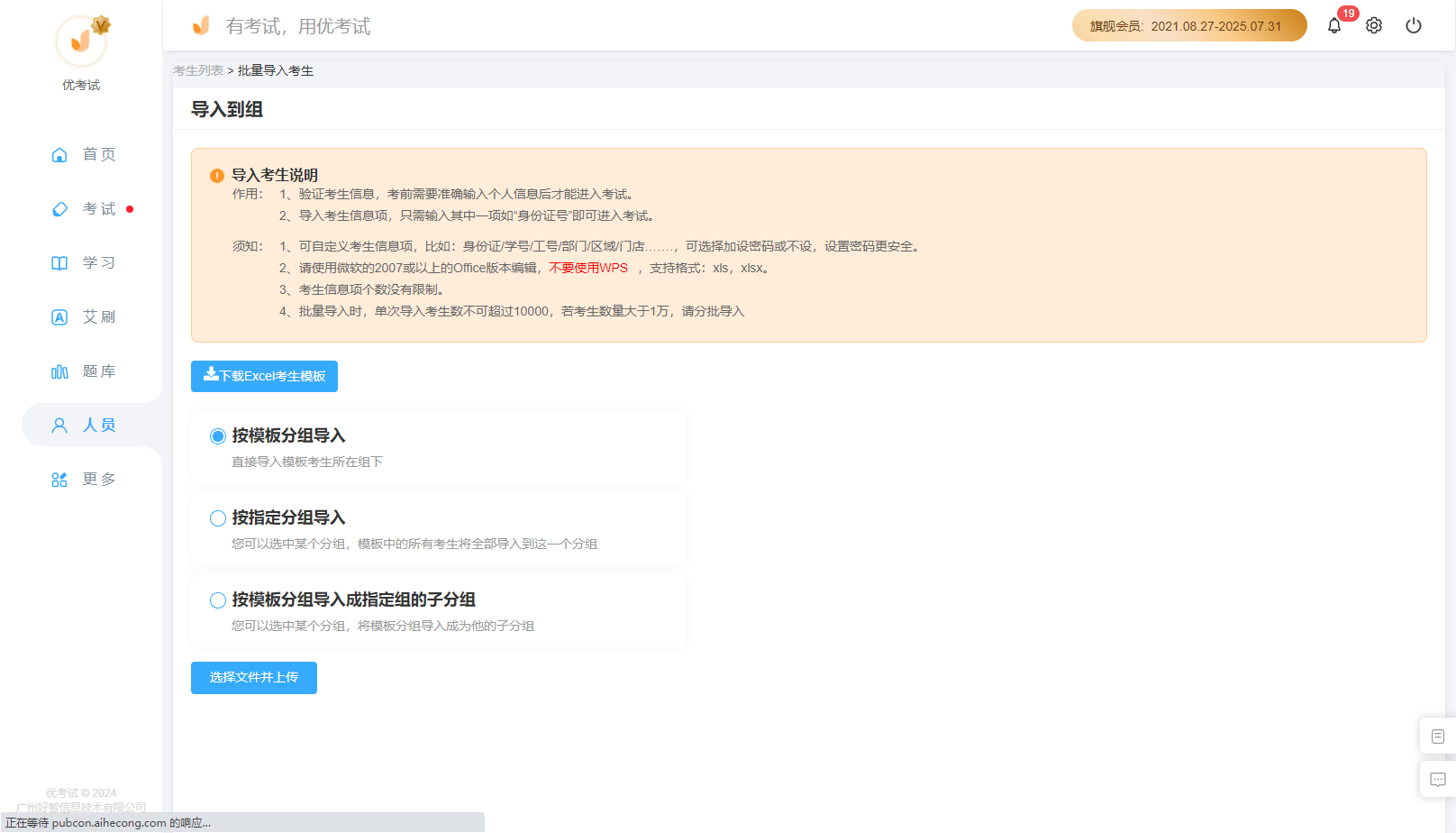Screen dimensions: 1456x833
Task: Select the 考试 exam icon in the sidebar
Action: pos(59,209)
